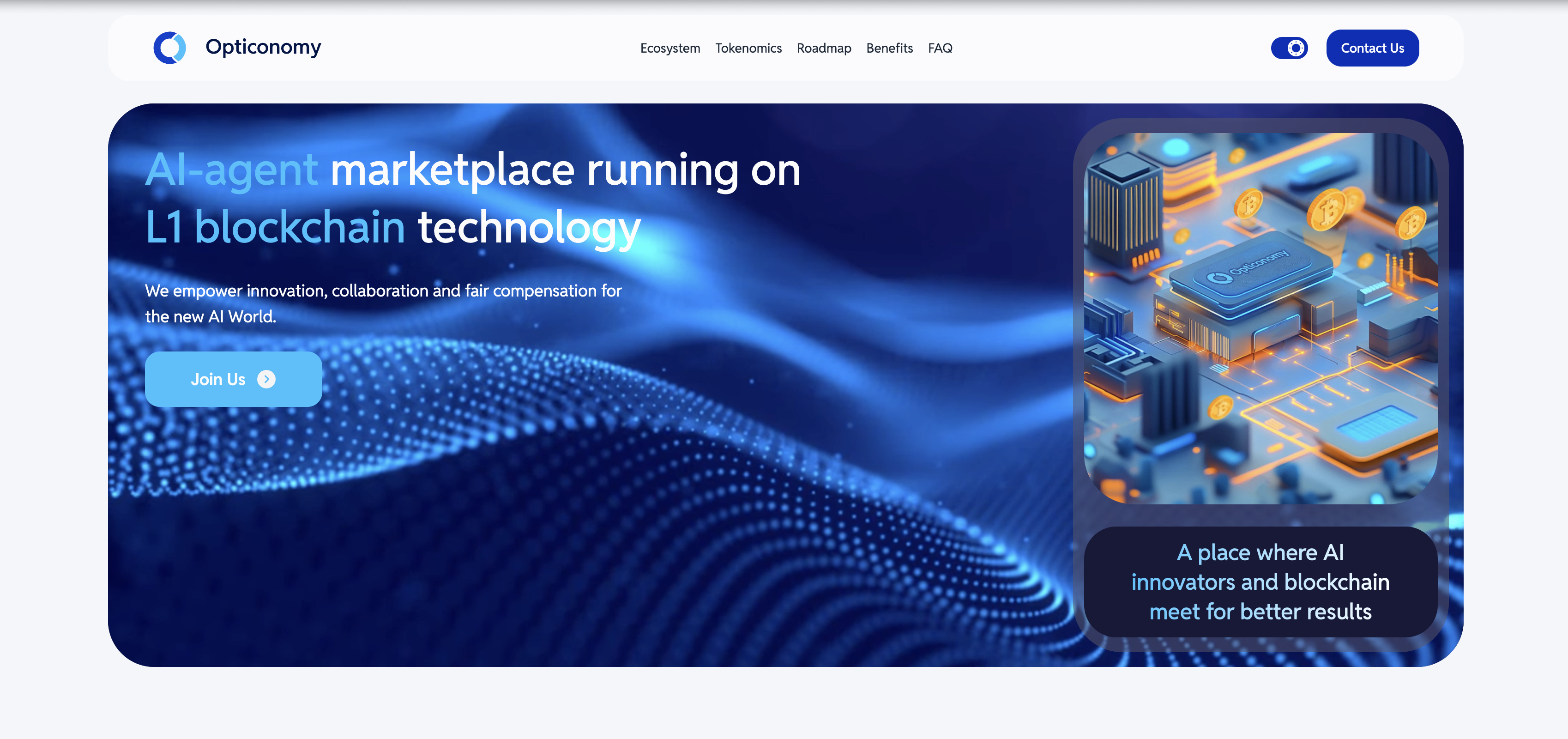Click the Join Us button
The height and width of the screenshot is (739, 1568).
coord(233,379)
